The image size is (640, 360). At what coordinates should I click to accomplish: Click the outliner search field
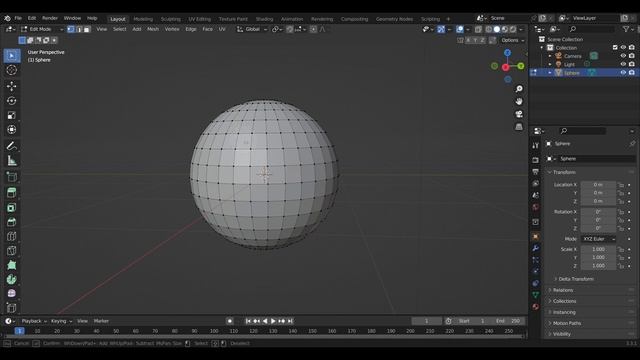click(591, 29)
